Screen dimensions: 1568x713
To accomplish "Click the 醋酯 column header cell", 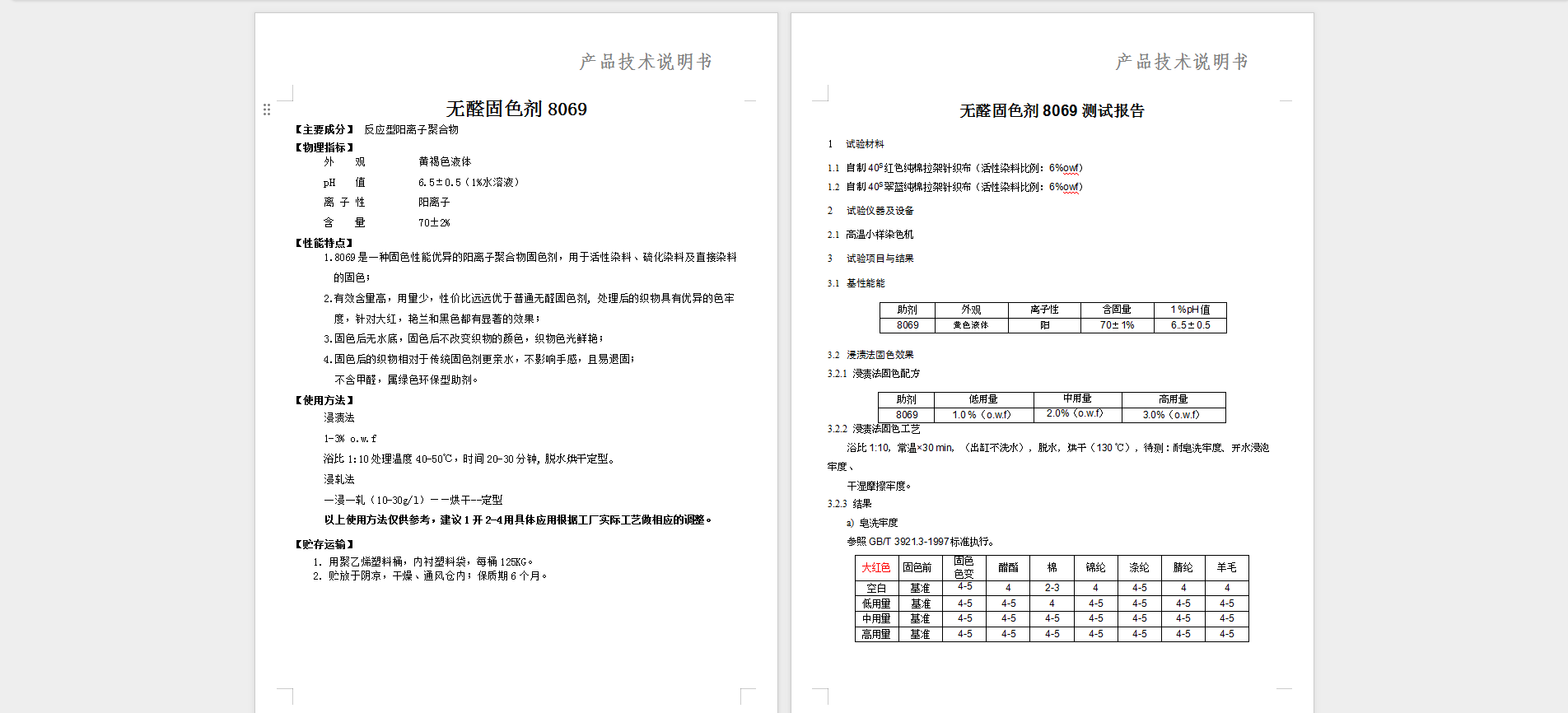I will (1008, 568).
